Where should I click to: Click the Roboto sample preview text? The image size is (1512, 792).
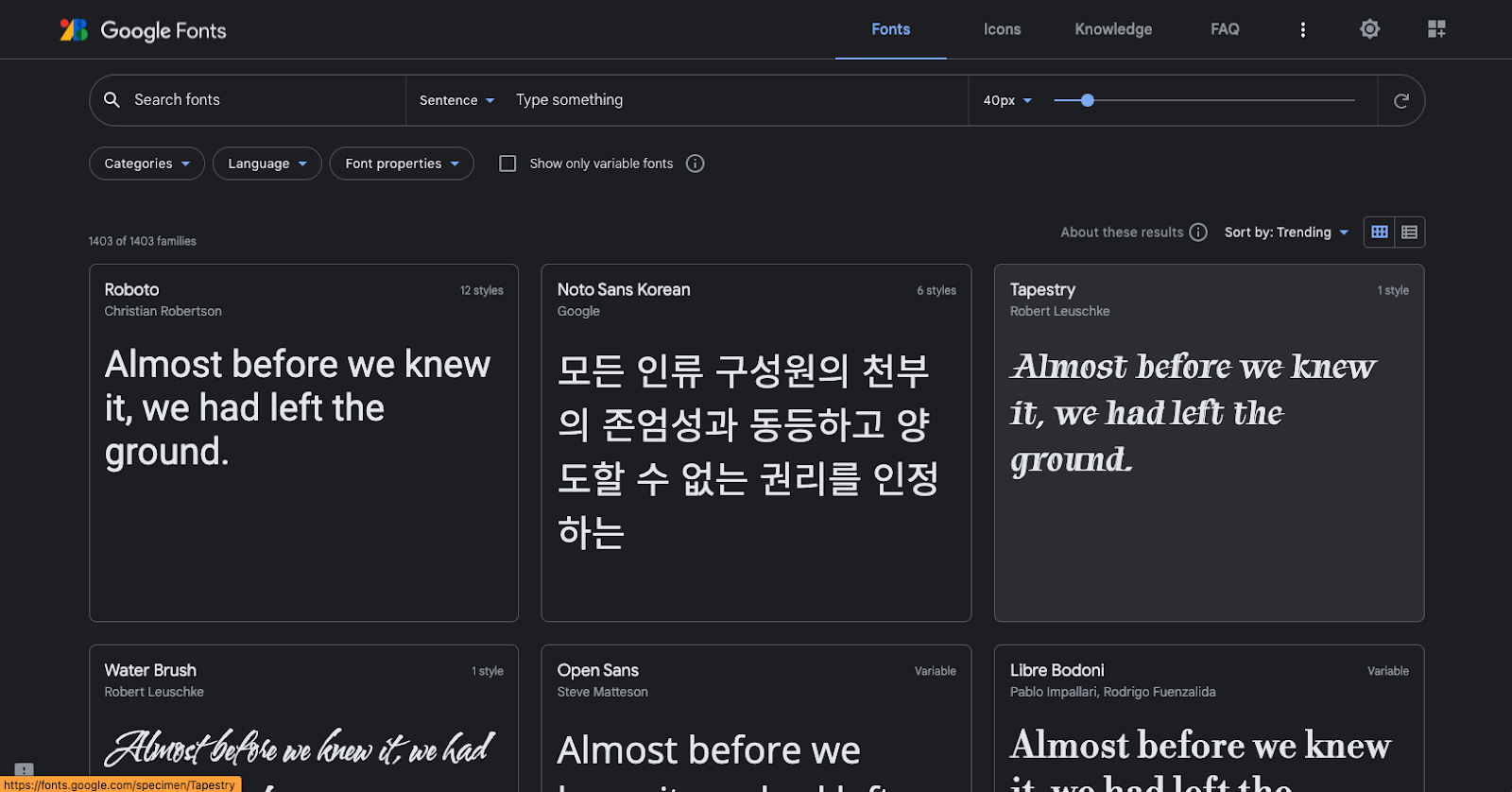click(298, 408)
